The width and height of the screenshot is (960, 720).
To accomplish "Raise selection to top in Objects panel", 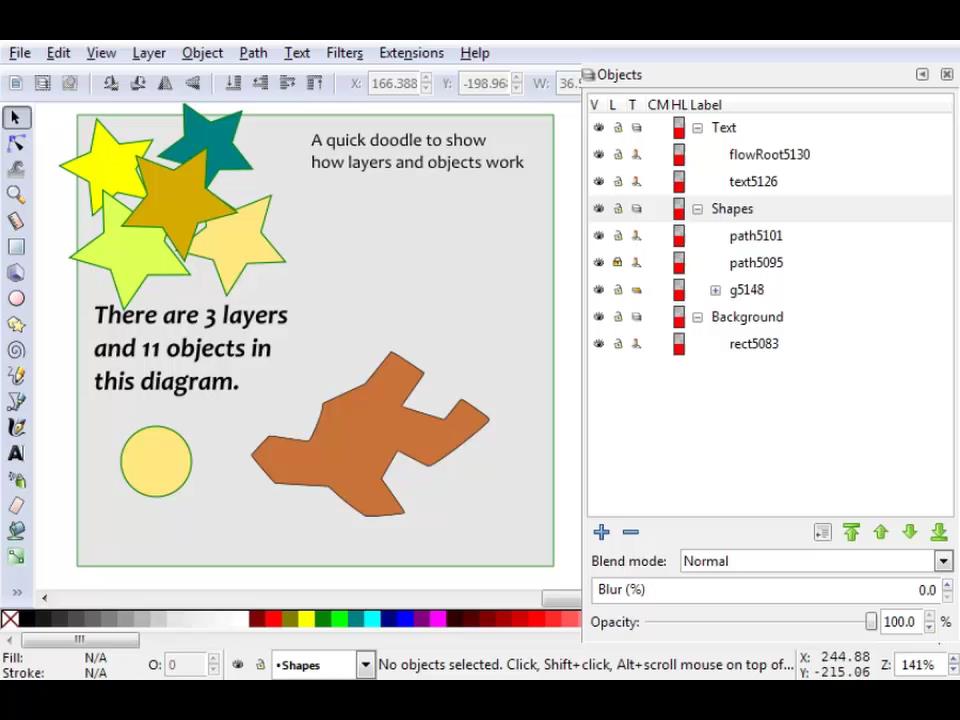I will [851, 532].
